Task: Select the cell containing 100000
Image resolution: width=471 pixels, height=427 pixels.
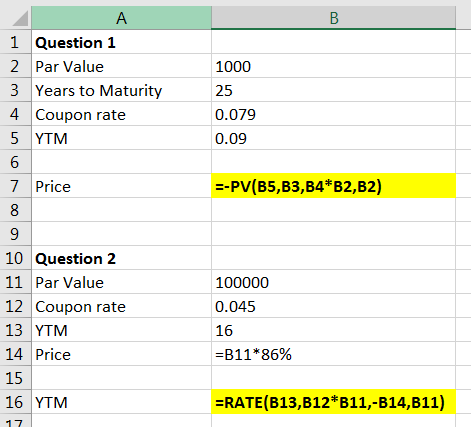Action: [333, 282]
